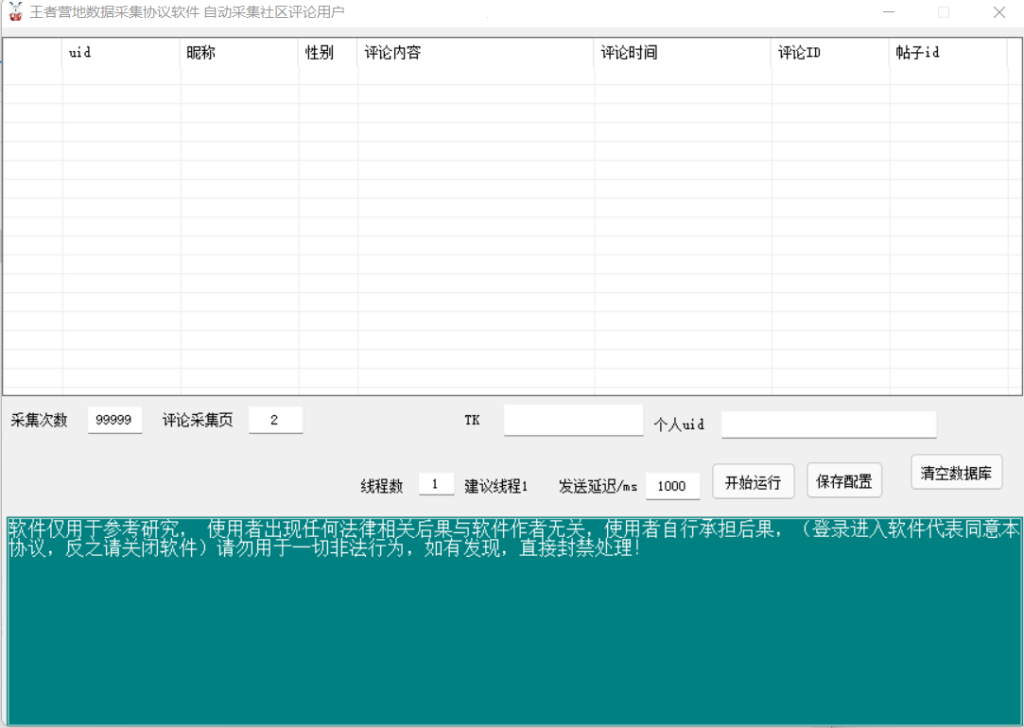The height and width of the screenshot is (728, 1024).
Task: Click the 评论采集页 input box
Action: [275, 420]
